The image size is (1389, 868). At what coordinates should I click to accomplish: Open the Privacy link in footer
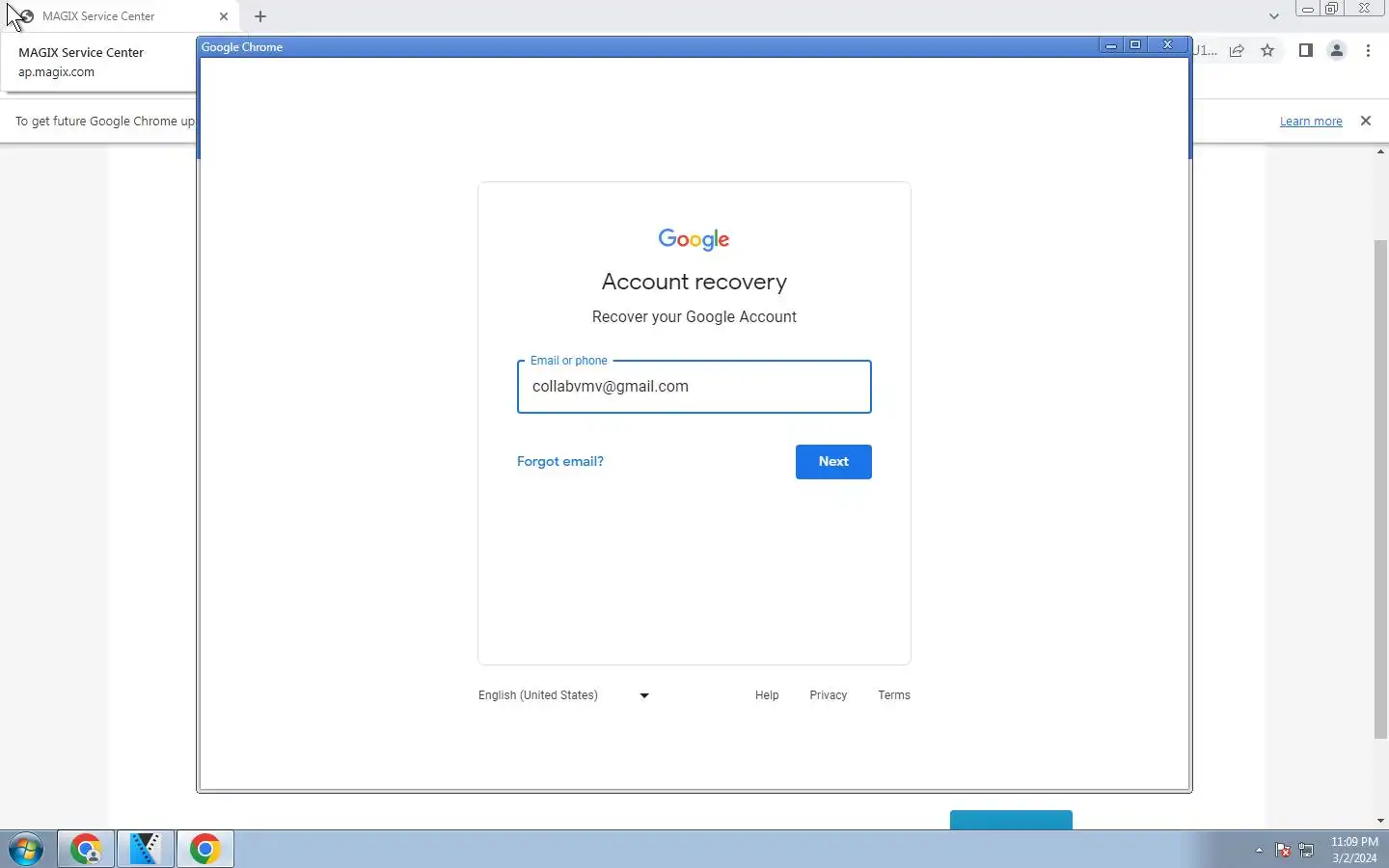pos(829,695)
